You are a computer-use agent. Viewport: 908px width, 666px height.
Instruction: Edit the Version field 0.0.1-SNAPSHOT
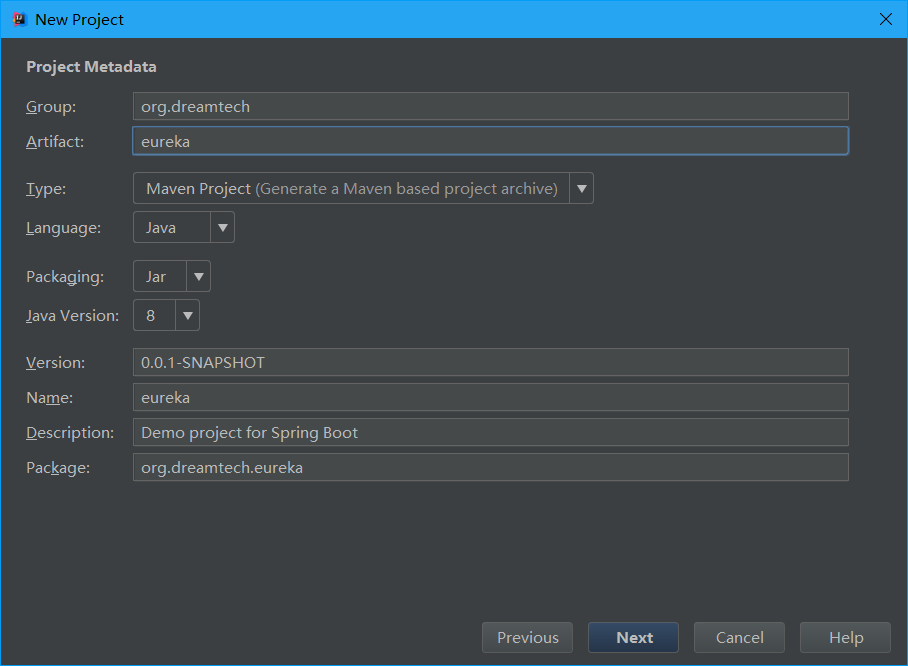click(x=490, y=362)
